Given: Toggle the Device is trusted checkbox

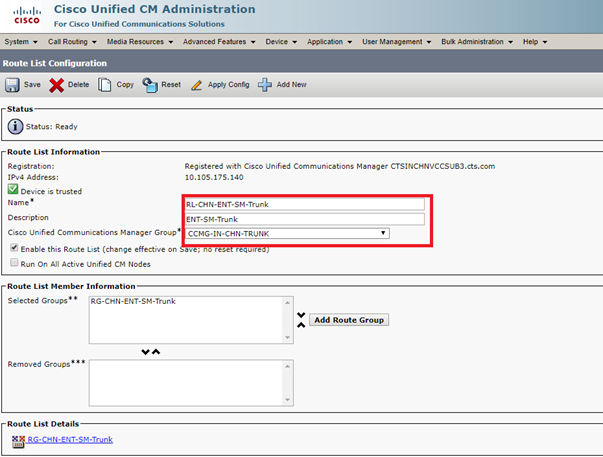Looking at the screenshot, I should click(x=13, y=189).
